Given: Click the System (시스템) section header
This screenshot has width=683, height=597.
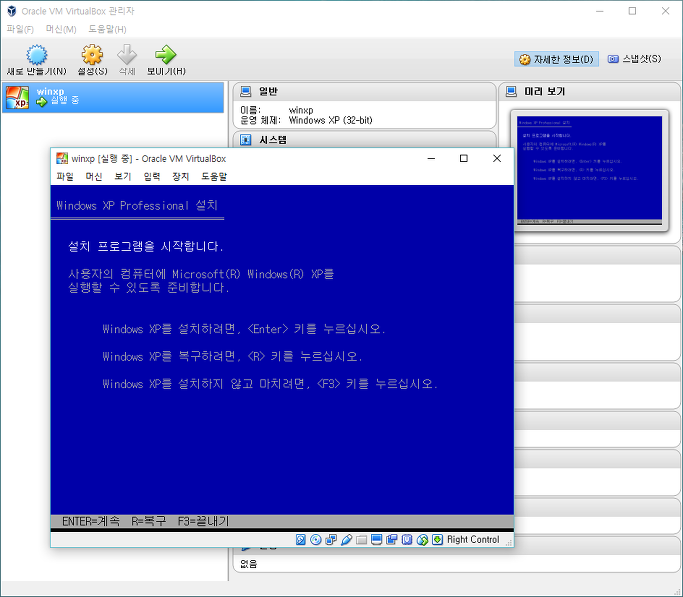Looking at the screenshot, I should [365, 140].
